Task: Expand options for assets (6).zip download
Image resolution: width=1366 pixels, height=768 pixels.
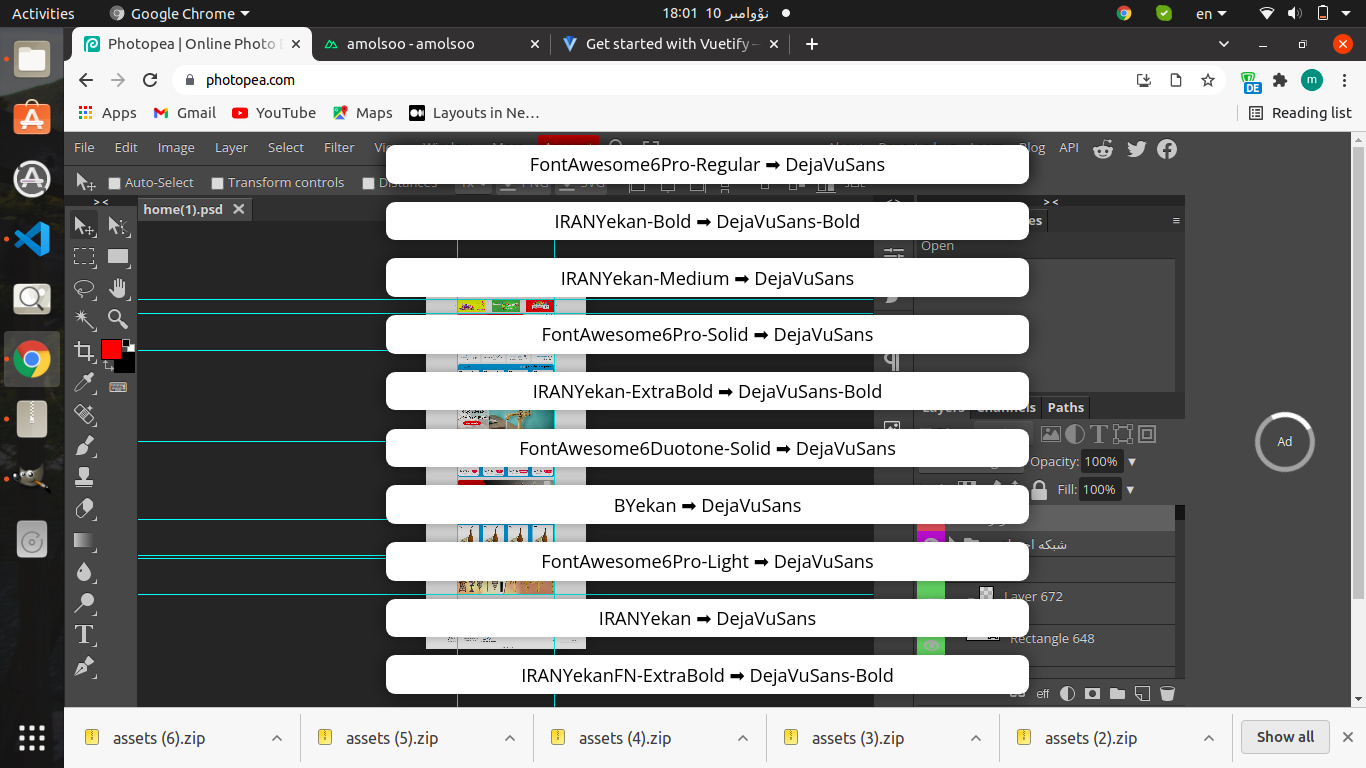Action: (277, 738)
